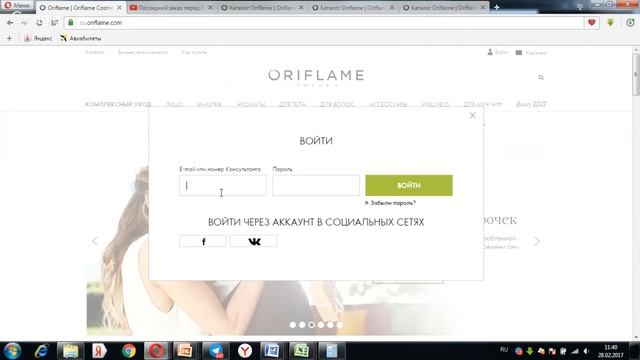This screenshot has height=360, width=640.
Task: Open the volume speaker tray icon
Action: click(x=586, y=351)
